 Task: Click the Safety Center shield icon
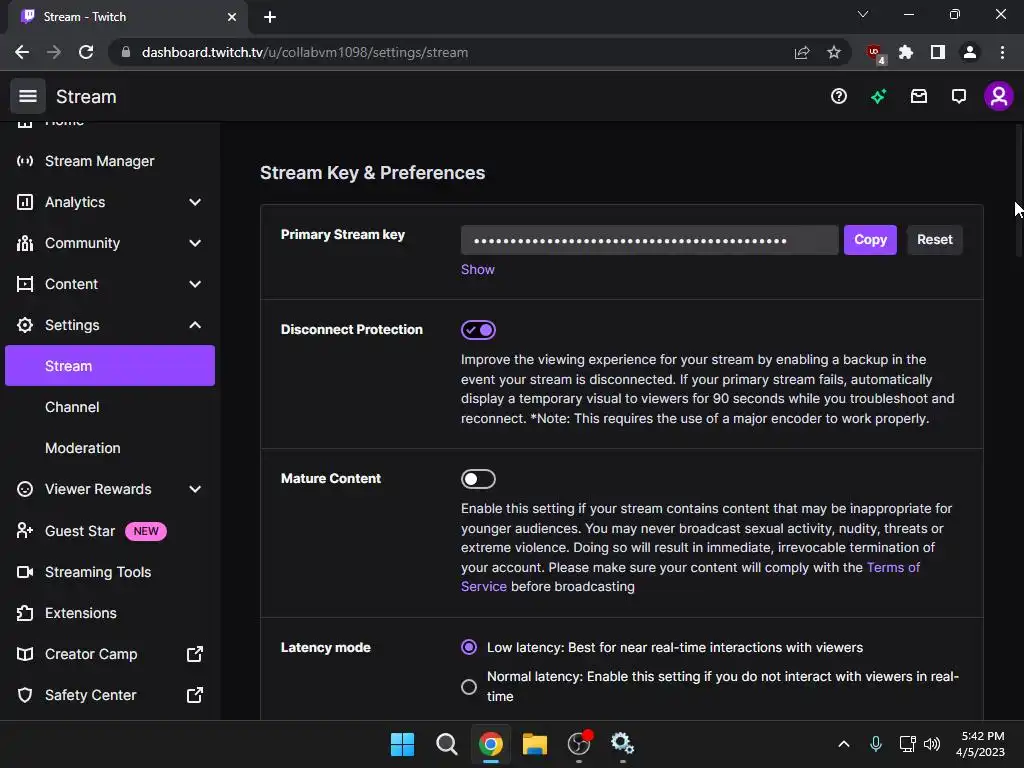click(x=25, y=695)
